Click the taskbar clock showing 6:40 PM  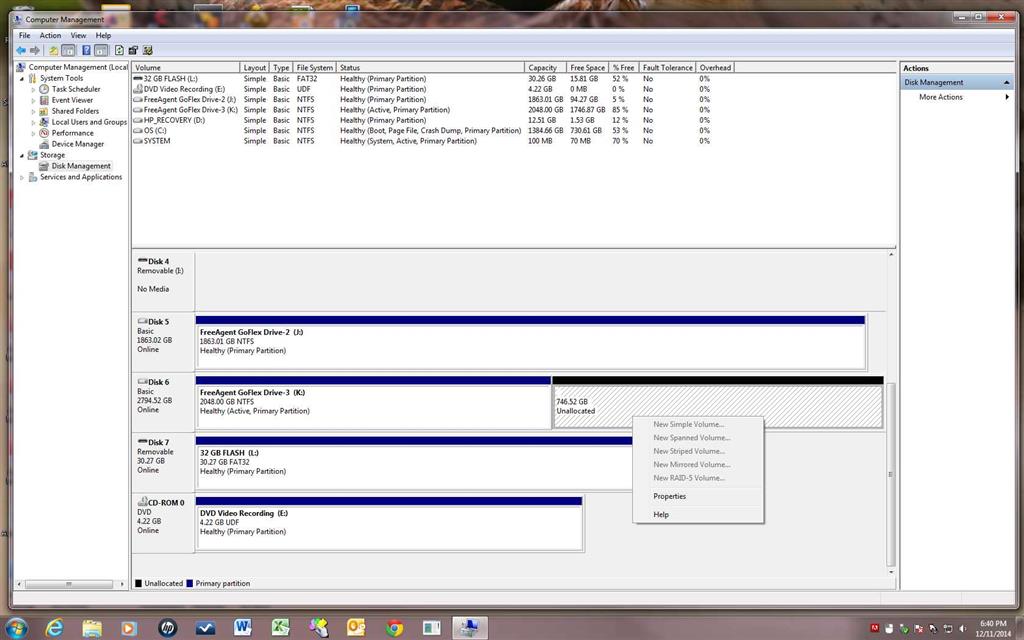click(x=993, y=628)
